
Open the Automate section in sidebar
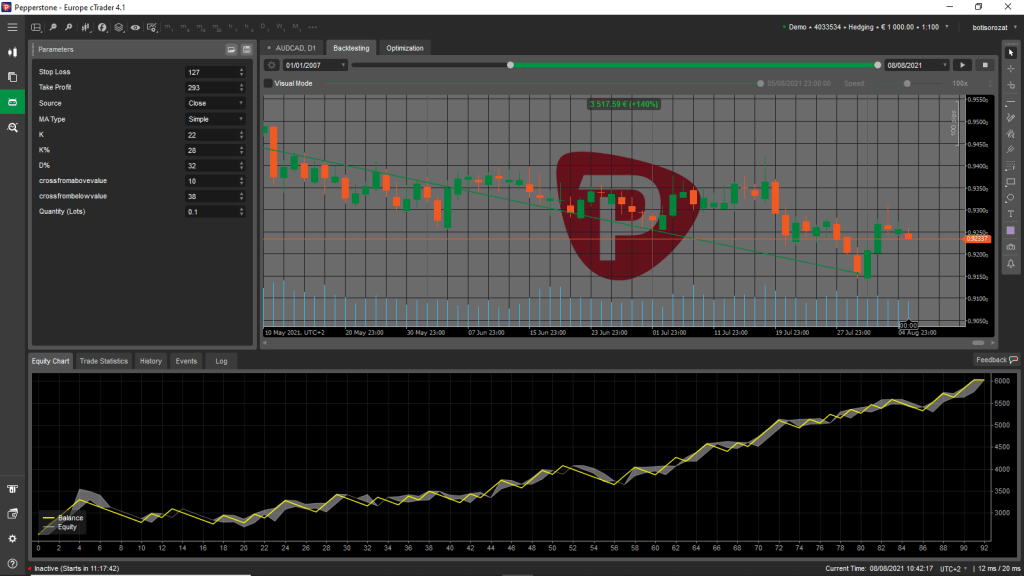coord(13,102)
